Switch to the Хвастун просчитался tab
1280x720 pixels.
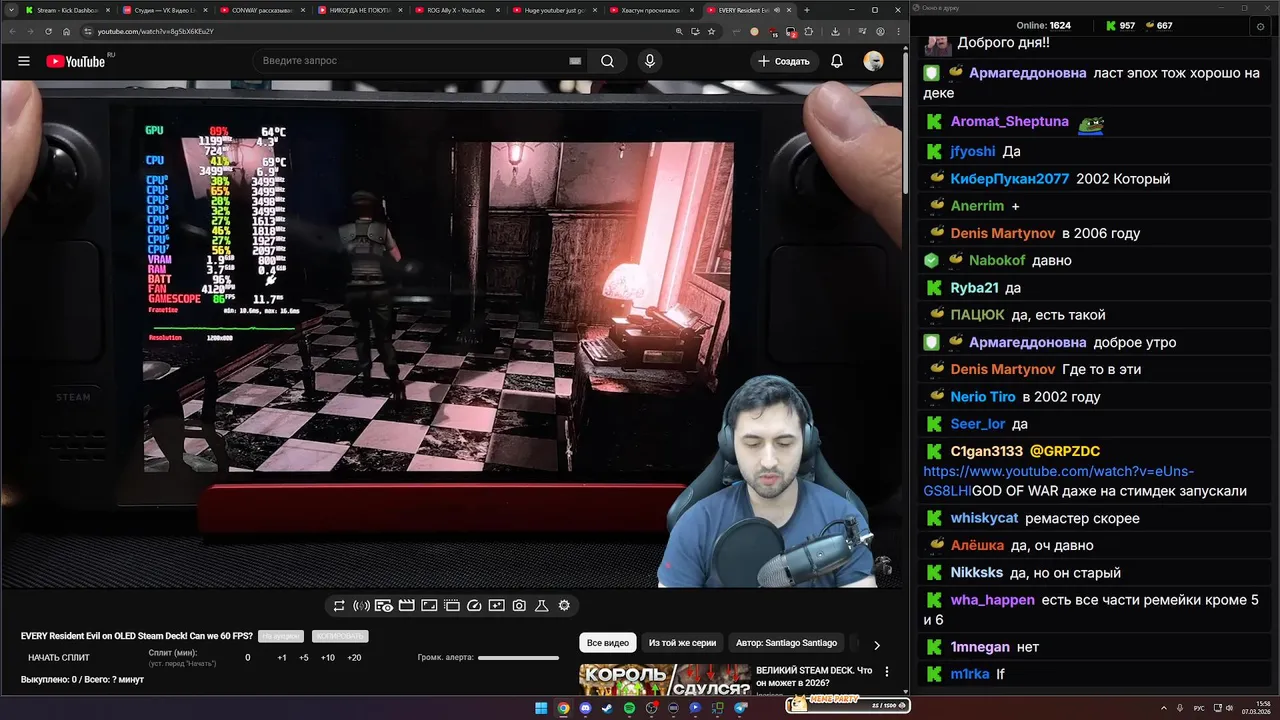tap(650, 10)
